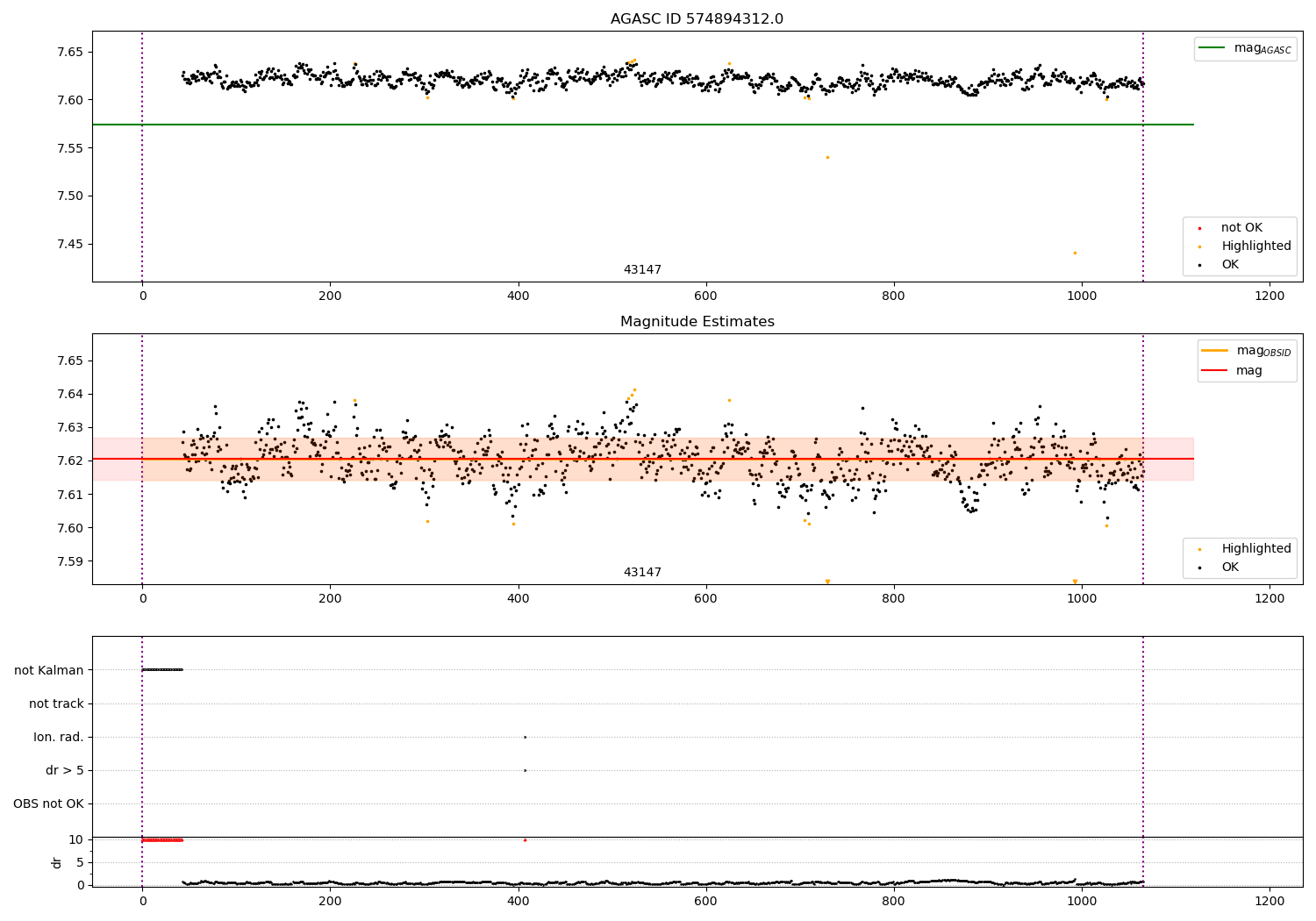
Task: Click the 'not Kalman' axis label
Action: click(49, 671)
